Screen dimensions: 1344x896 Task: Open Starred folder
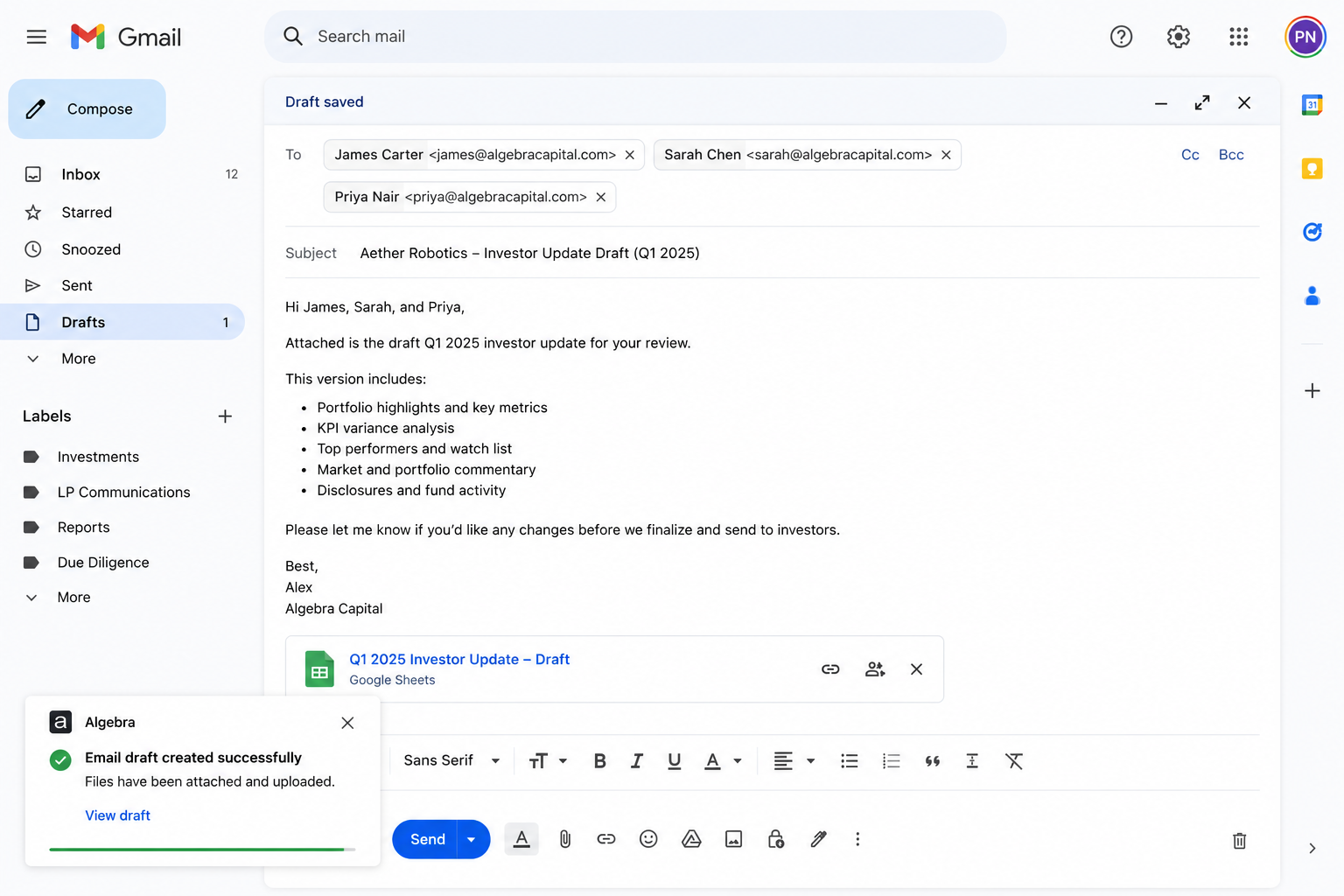(122, 212)
